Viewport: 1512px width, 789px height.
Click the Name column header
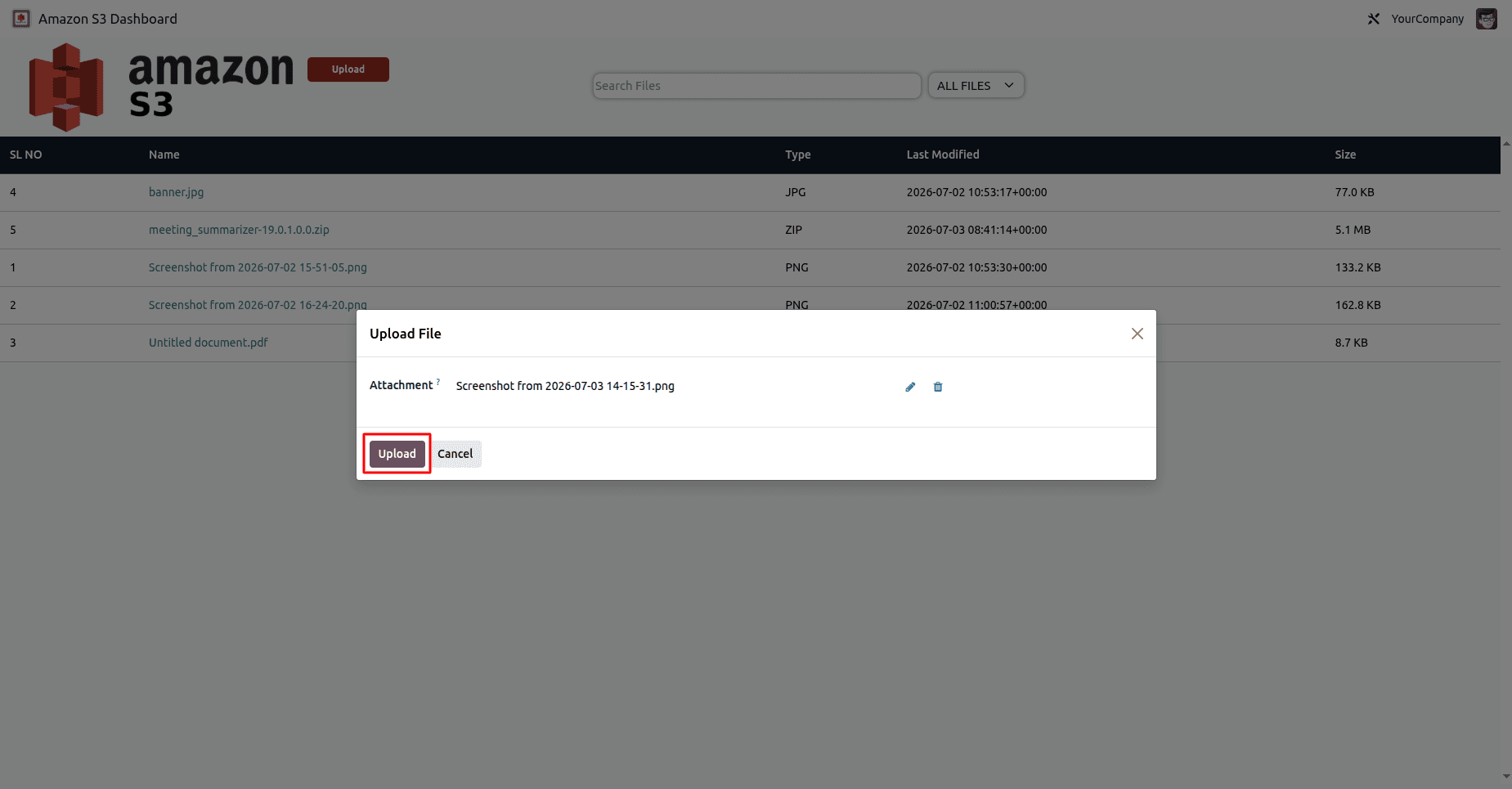click(x=164, y=155)
